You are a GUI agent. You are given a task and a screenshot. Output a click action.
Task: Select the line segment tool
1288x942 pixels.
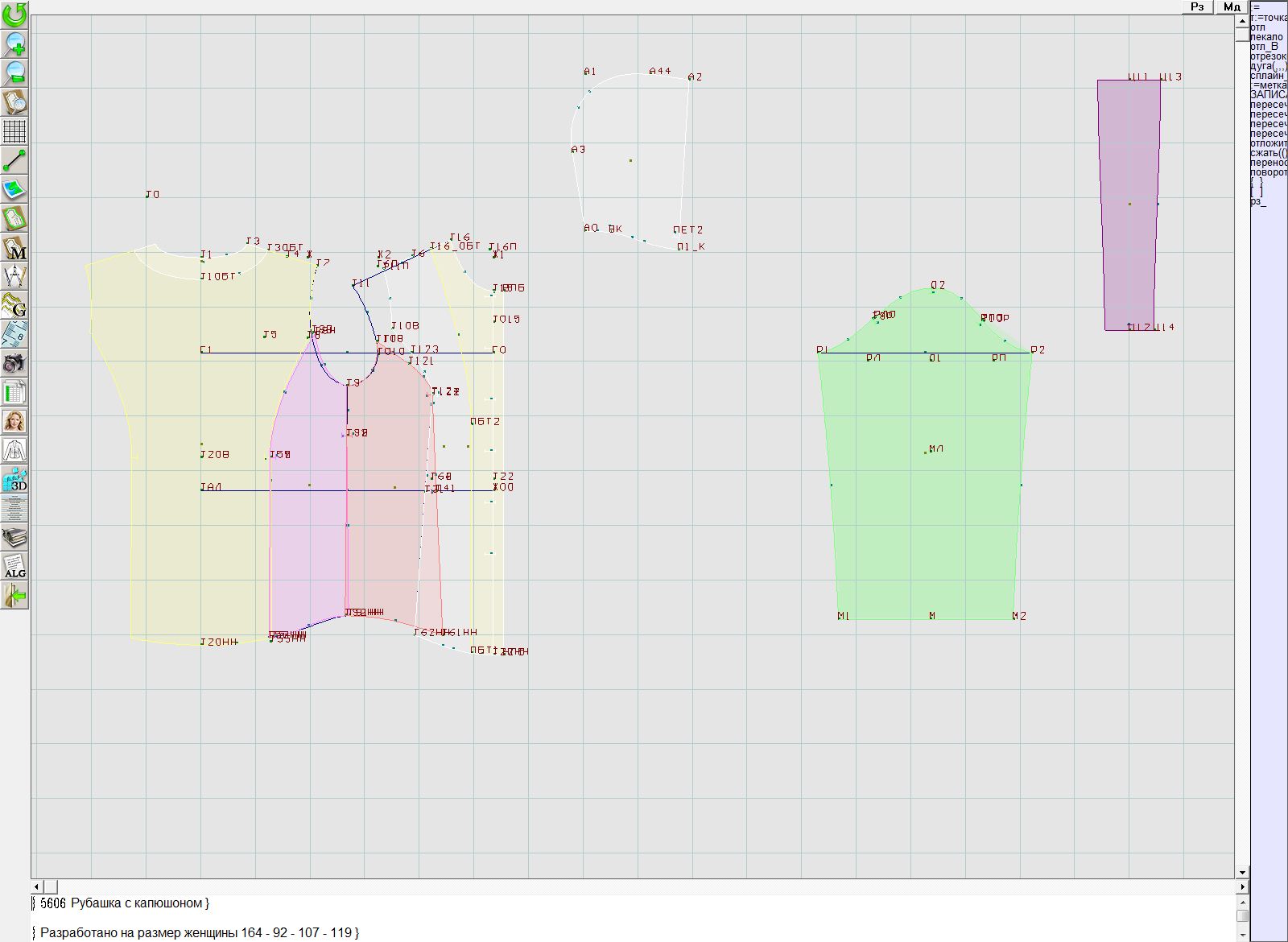[14, 160]
